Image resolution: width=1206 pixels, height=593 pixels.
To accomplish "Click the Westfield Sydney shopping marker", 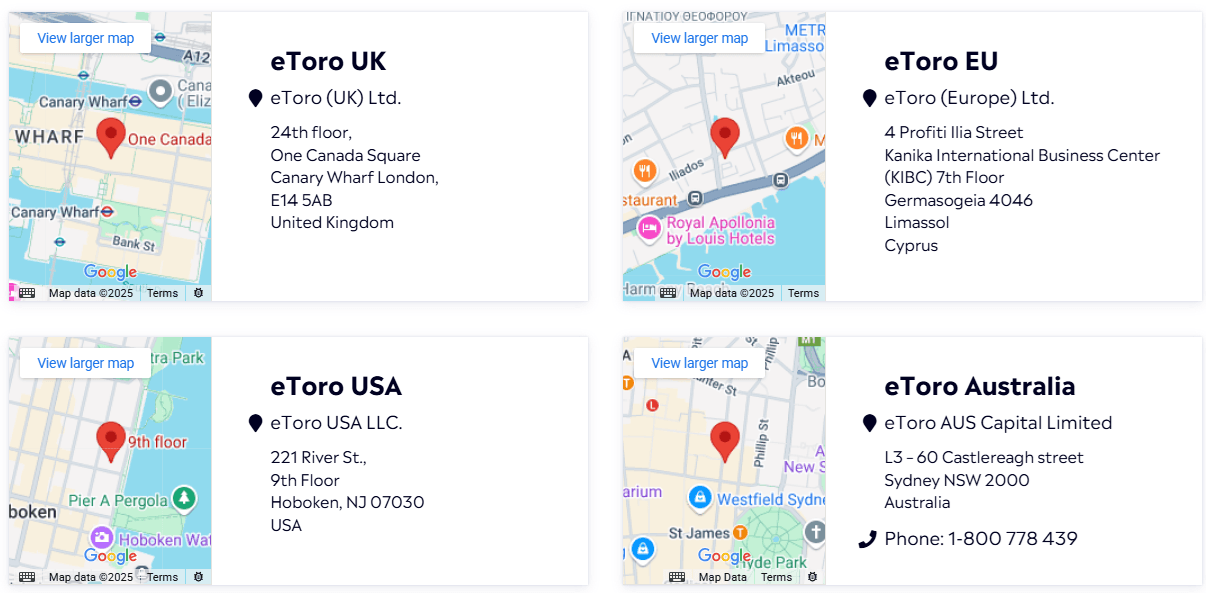I will point(701,497).
